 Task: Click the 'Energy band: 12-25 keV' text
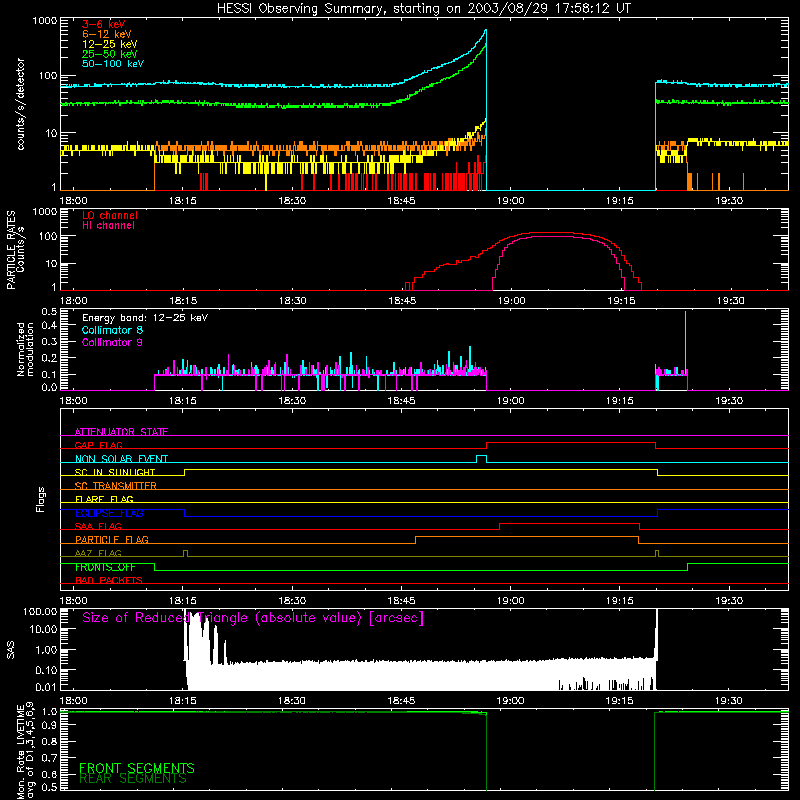[145, 318]
